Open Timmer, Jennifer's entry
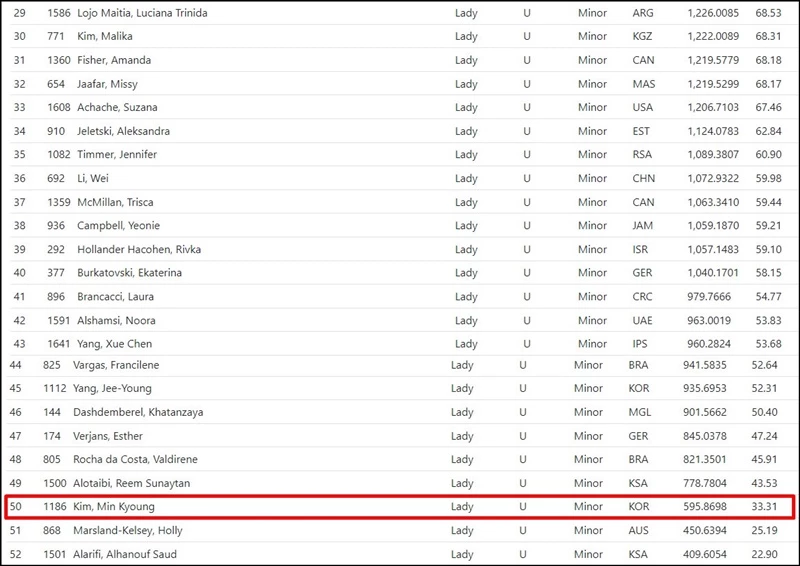The image size is (800, 566). 117,155
